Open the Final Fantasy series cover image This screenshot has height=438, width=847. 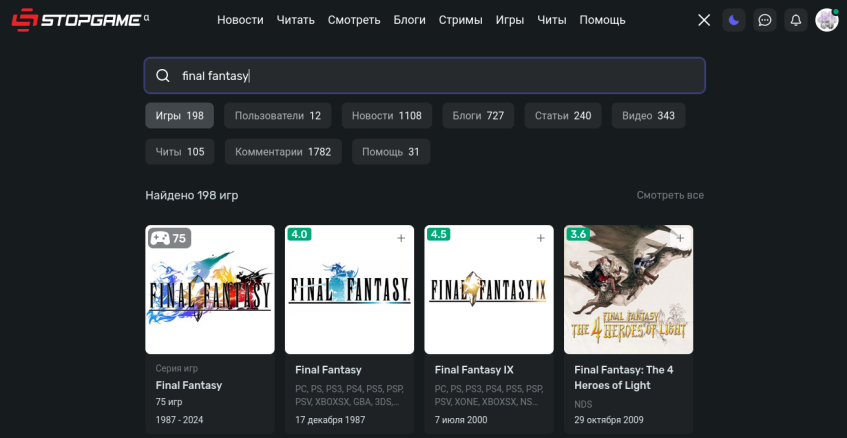210,289
